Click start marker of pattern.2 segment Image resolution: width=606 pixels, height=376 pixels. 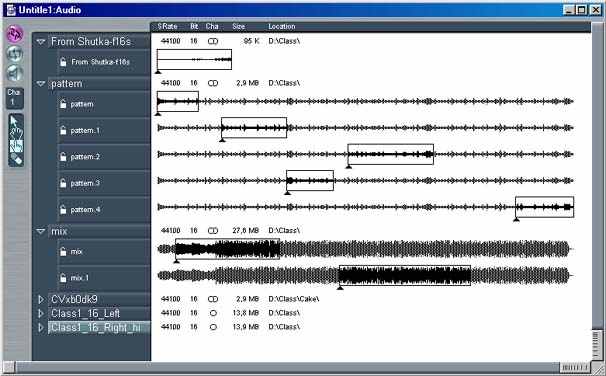[349, 167]
